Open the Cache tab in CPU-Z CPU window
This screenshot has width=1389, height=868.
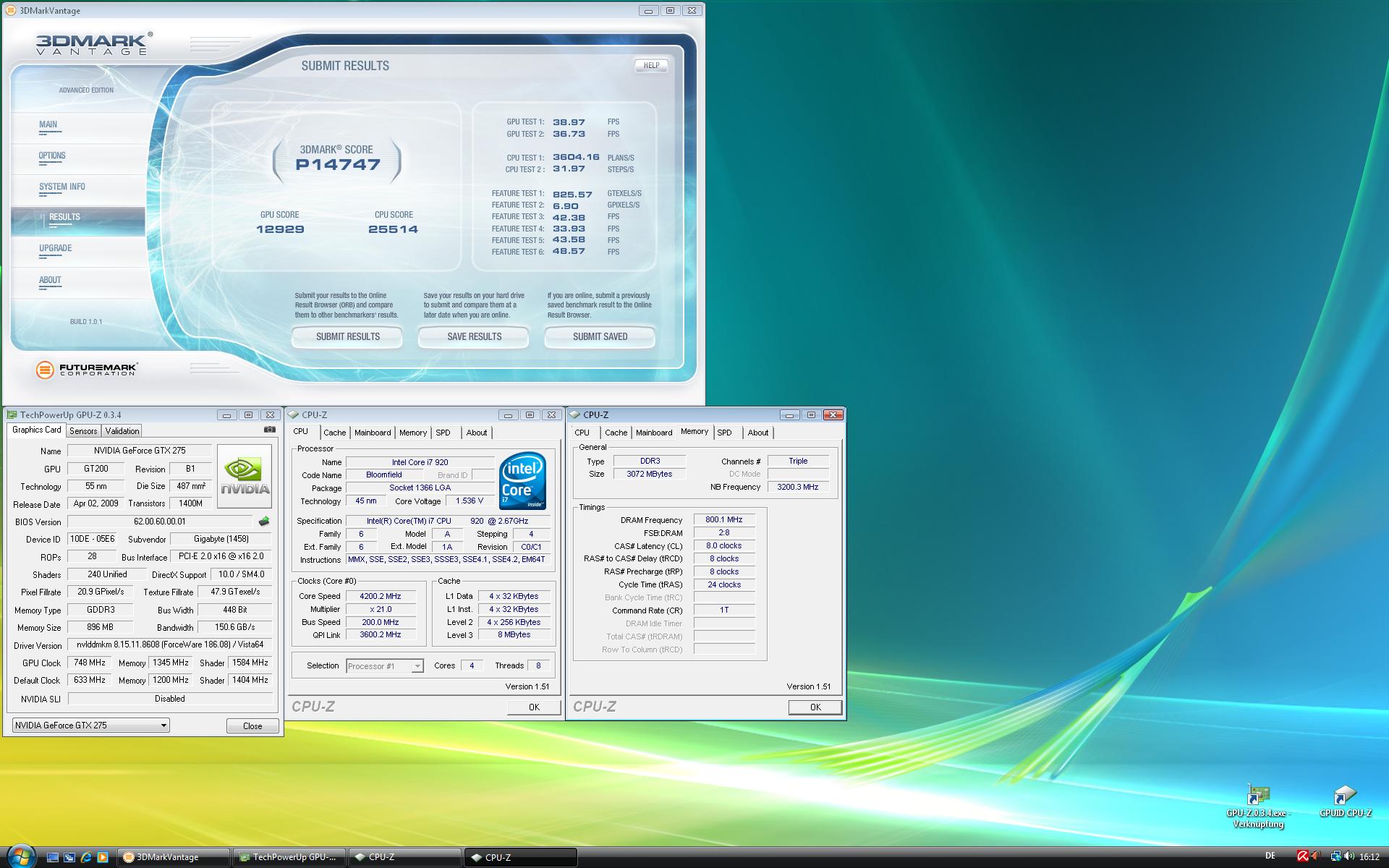point(334,433)
